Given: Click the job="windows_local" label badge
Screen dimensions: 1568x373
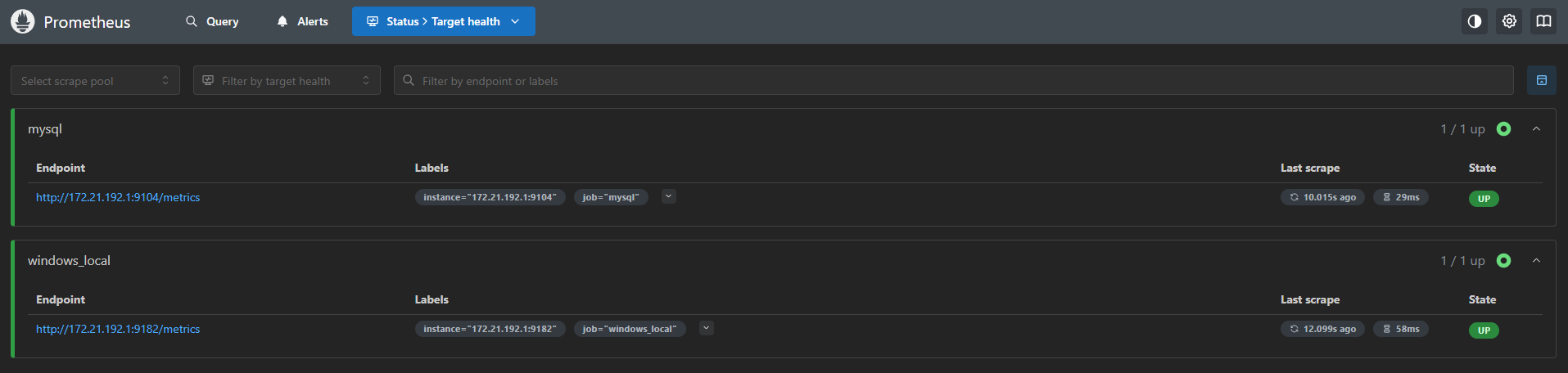Looking at the screenshot, I should tap(630, 329).
